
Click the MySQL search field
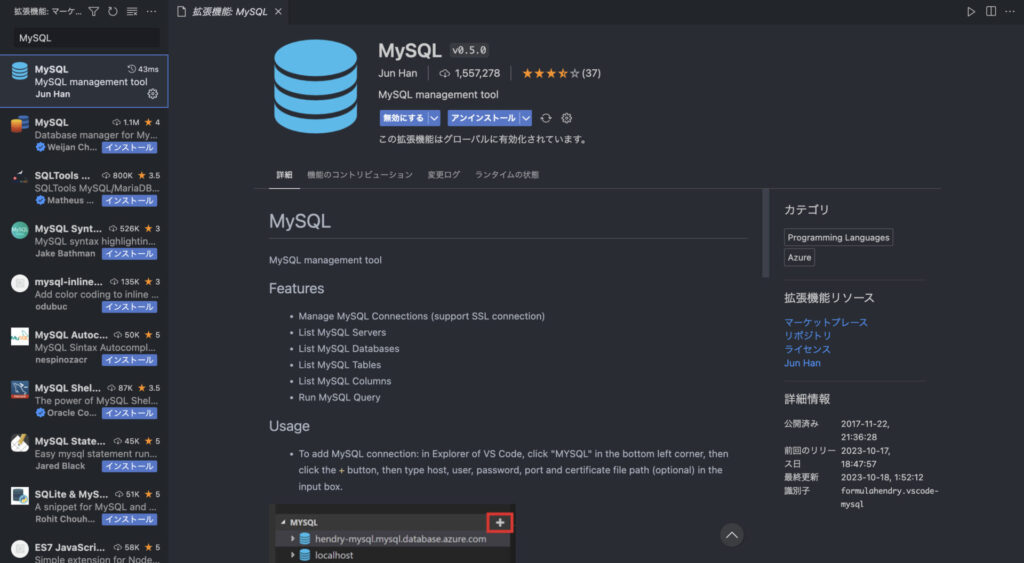coord(87,38)
